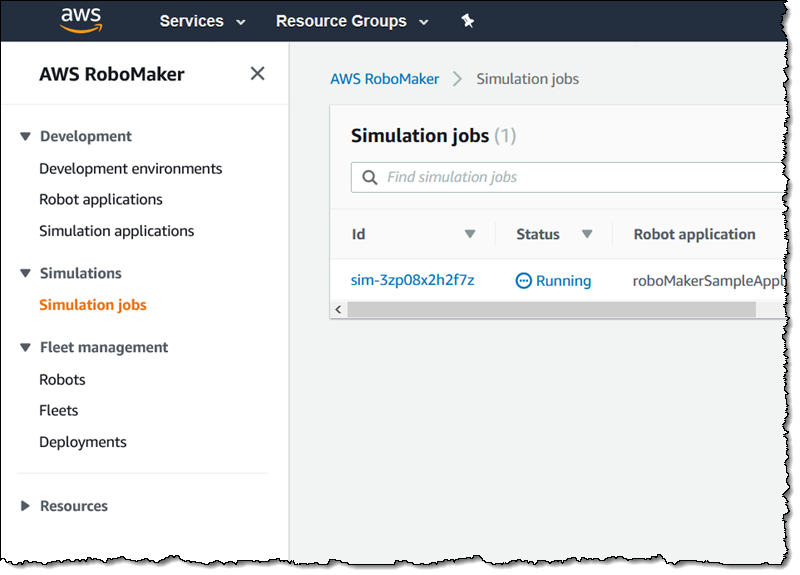Collapse the Fleet management section
The image size is (800, 575).
[x=26, y=347]
